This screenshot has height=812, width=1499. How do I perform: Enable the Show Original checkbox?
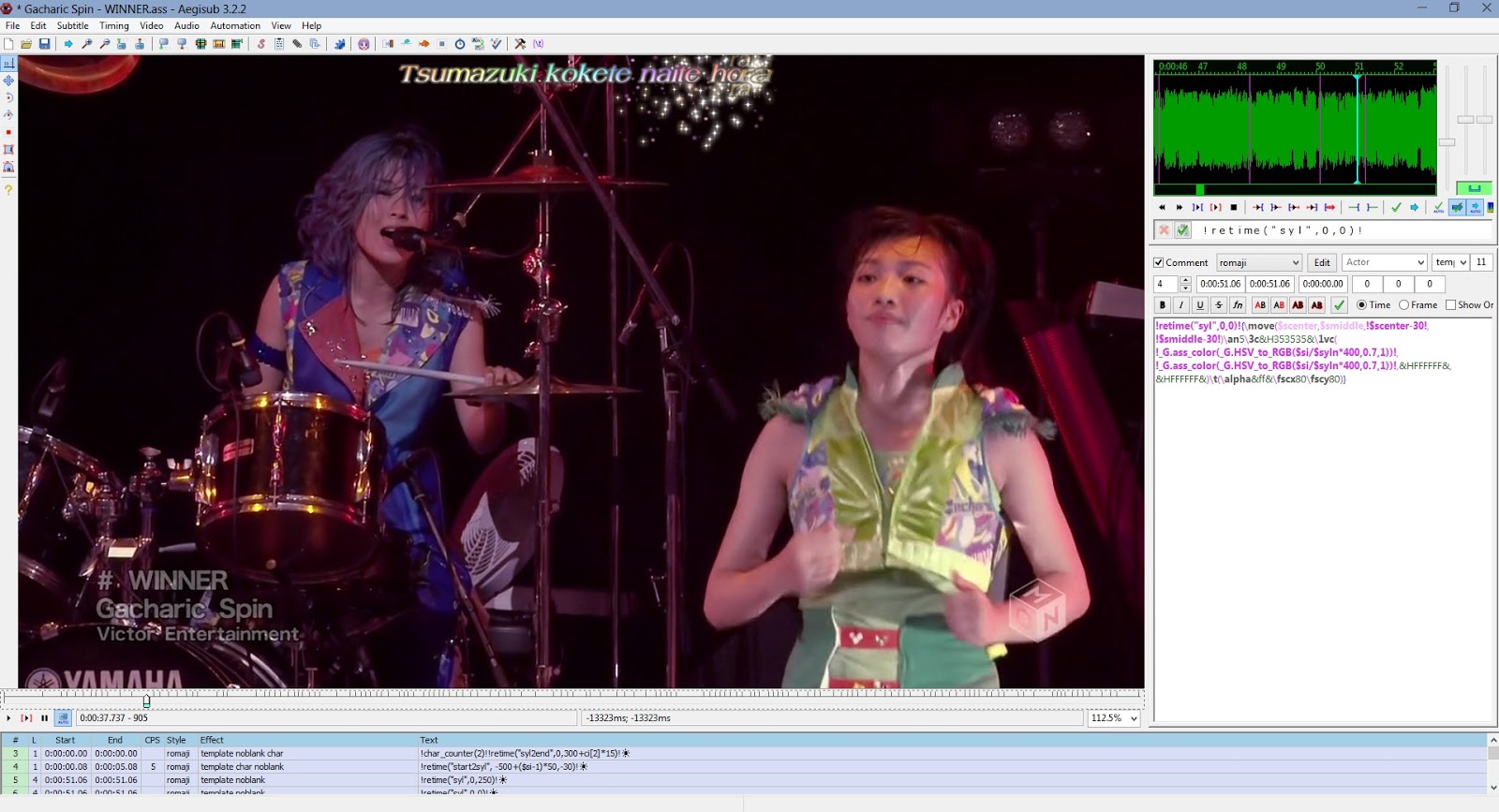[1451, 305]
